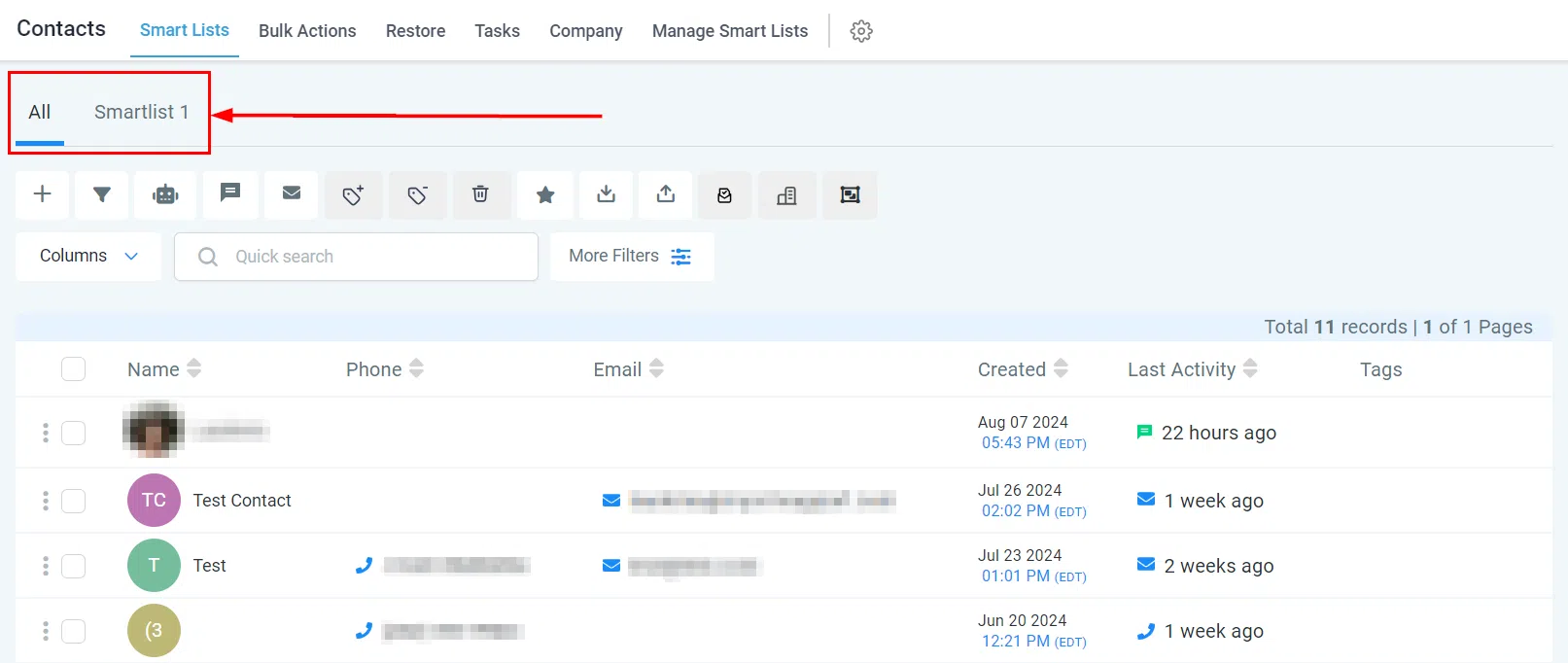
Task: Open the Tasks tab
Action: 497,31
